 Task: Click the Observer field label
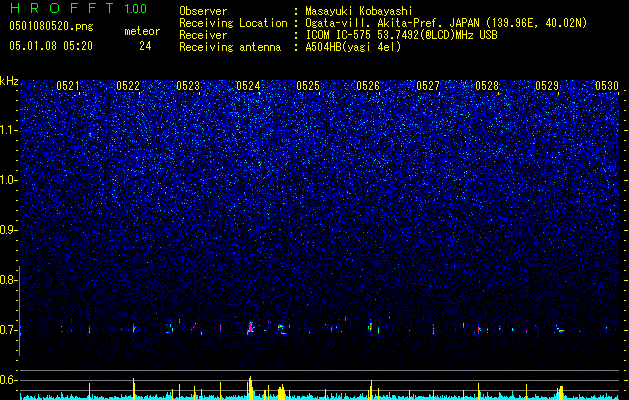(x=203, y=11)
